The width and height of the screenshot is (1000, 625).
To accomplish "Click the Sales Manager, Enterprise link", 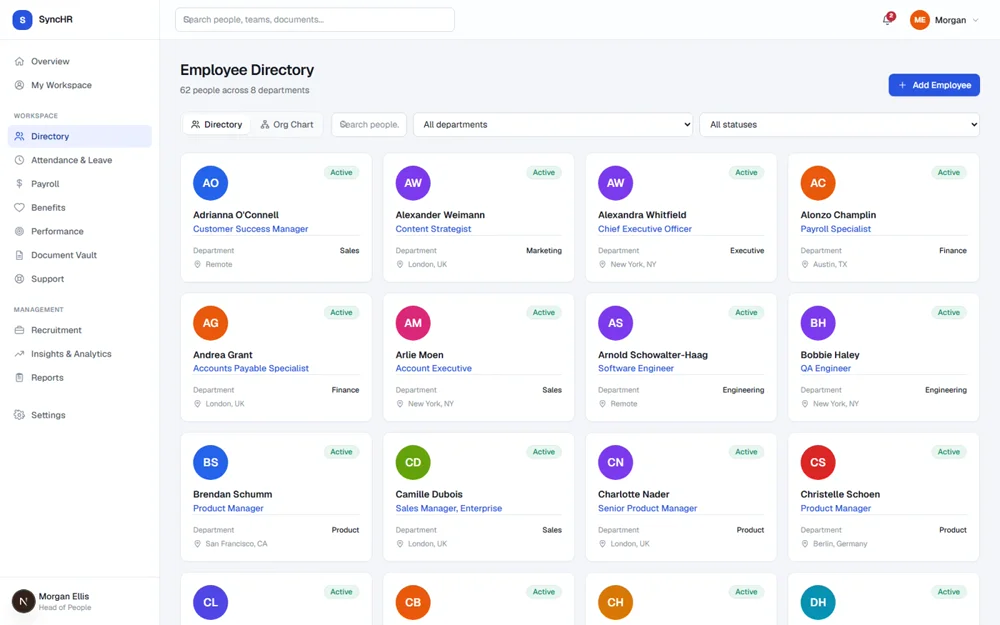I will pyautogui.click(x=449, y=508).
